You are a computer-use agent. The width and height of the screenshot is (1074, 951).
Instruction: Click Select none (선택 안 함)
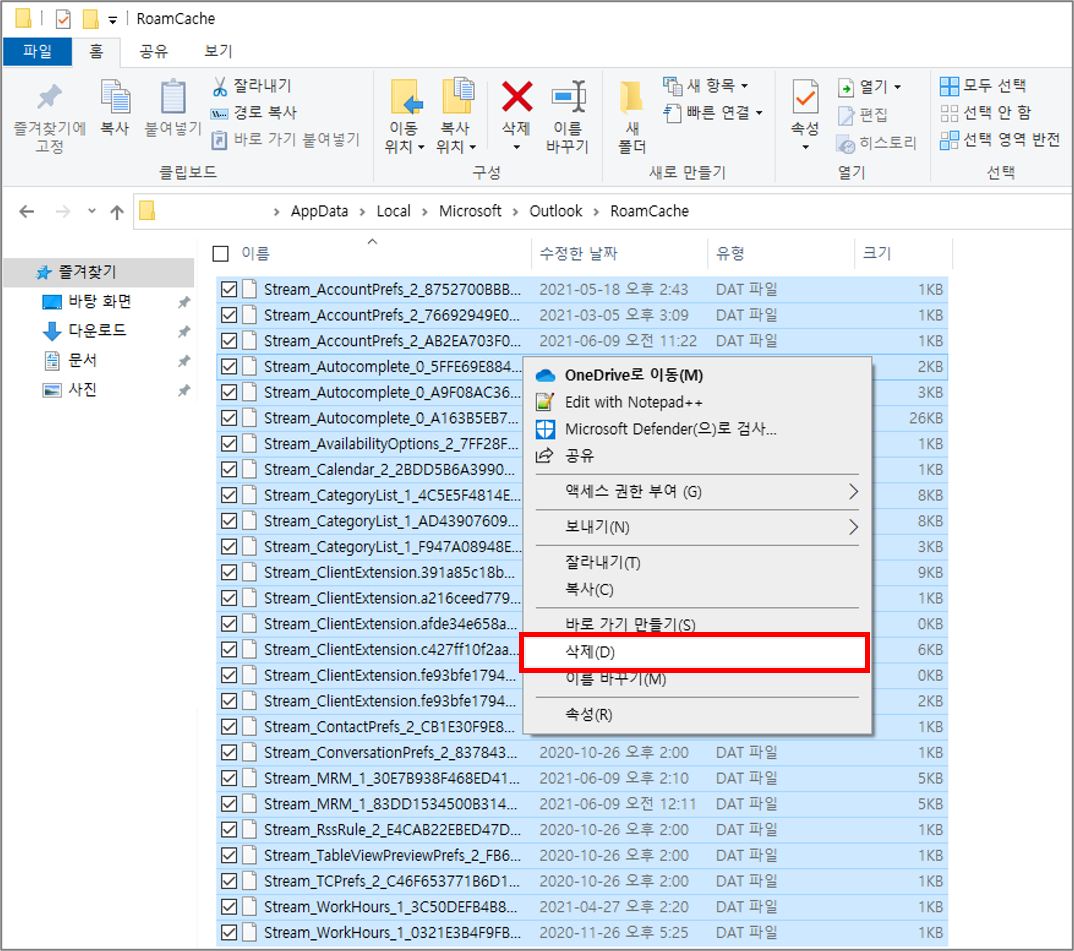(x=986, y=112)
